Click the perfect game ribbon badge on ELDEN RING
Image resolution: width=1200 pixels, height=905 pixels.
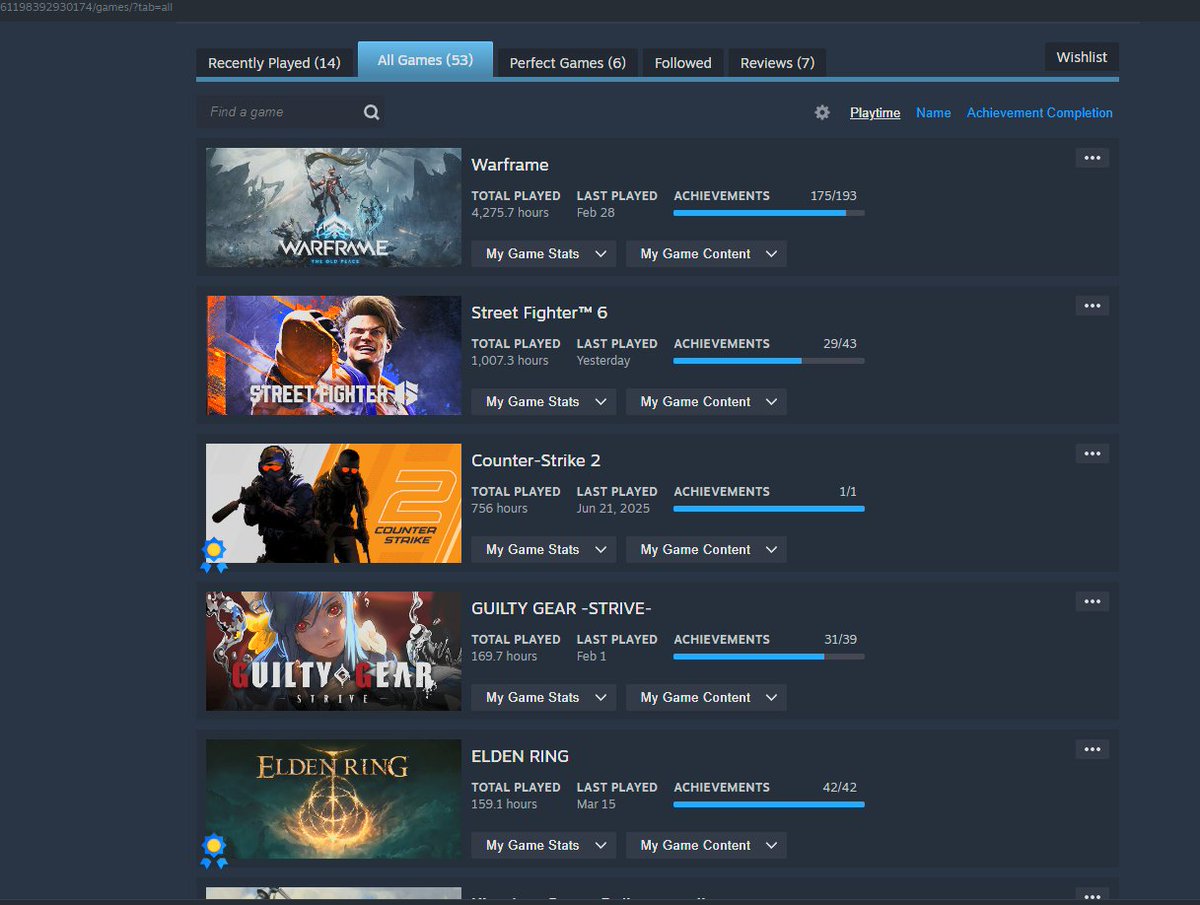coord(213,851)
